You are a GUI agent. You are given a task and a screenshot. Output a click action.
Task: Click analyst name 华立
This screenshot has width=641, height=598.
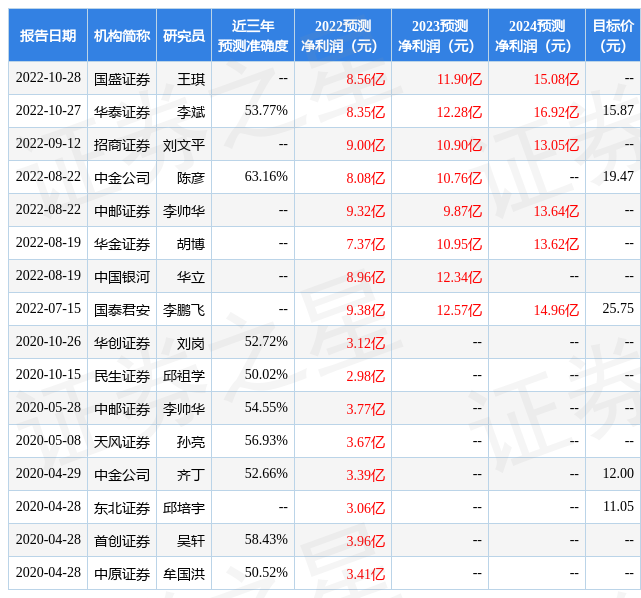(x=191, y=277)
